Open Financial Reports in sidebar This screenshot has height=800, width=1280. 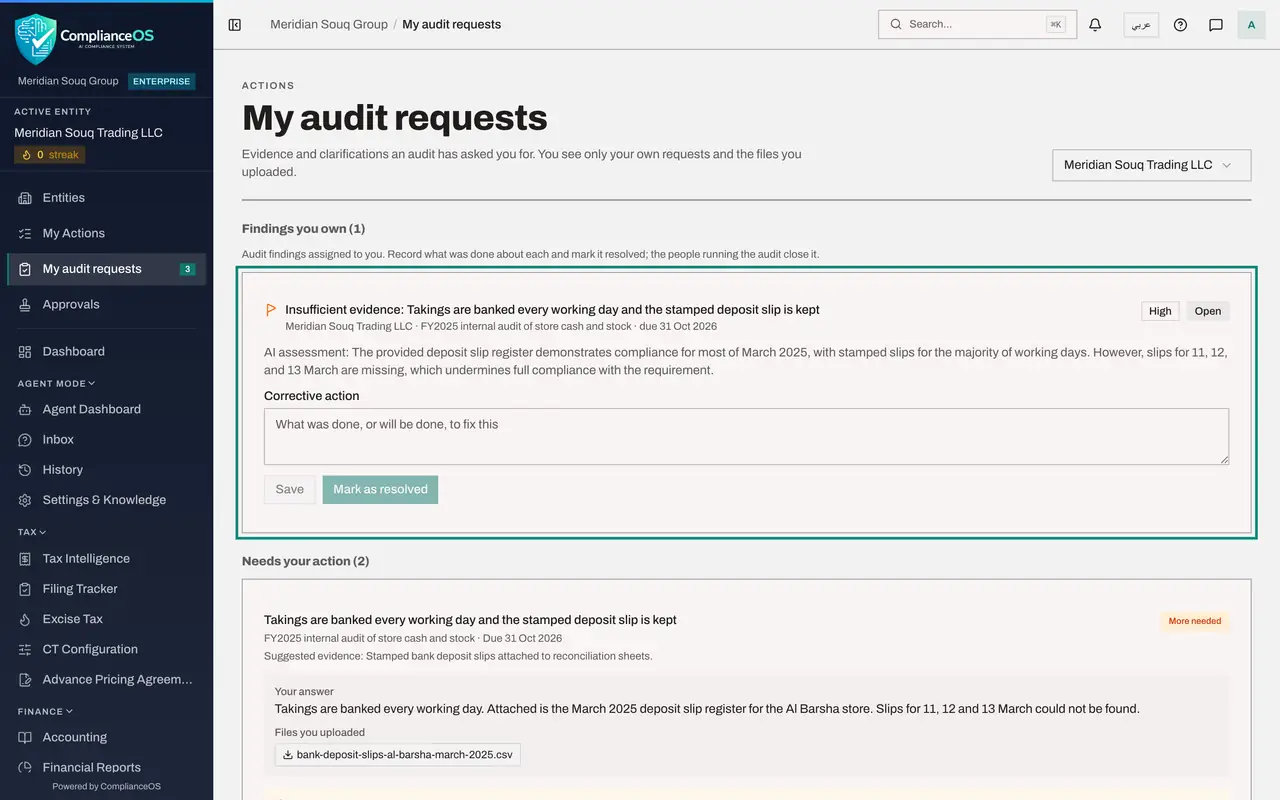pyautogui.click(x=106, y=767)
